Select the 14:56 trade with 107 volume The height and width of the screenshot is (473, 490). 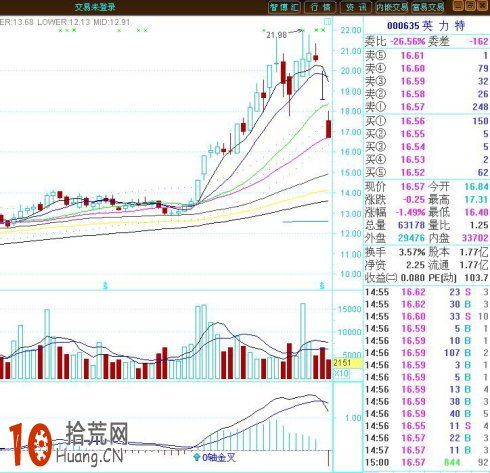[427, 353]
